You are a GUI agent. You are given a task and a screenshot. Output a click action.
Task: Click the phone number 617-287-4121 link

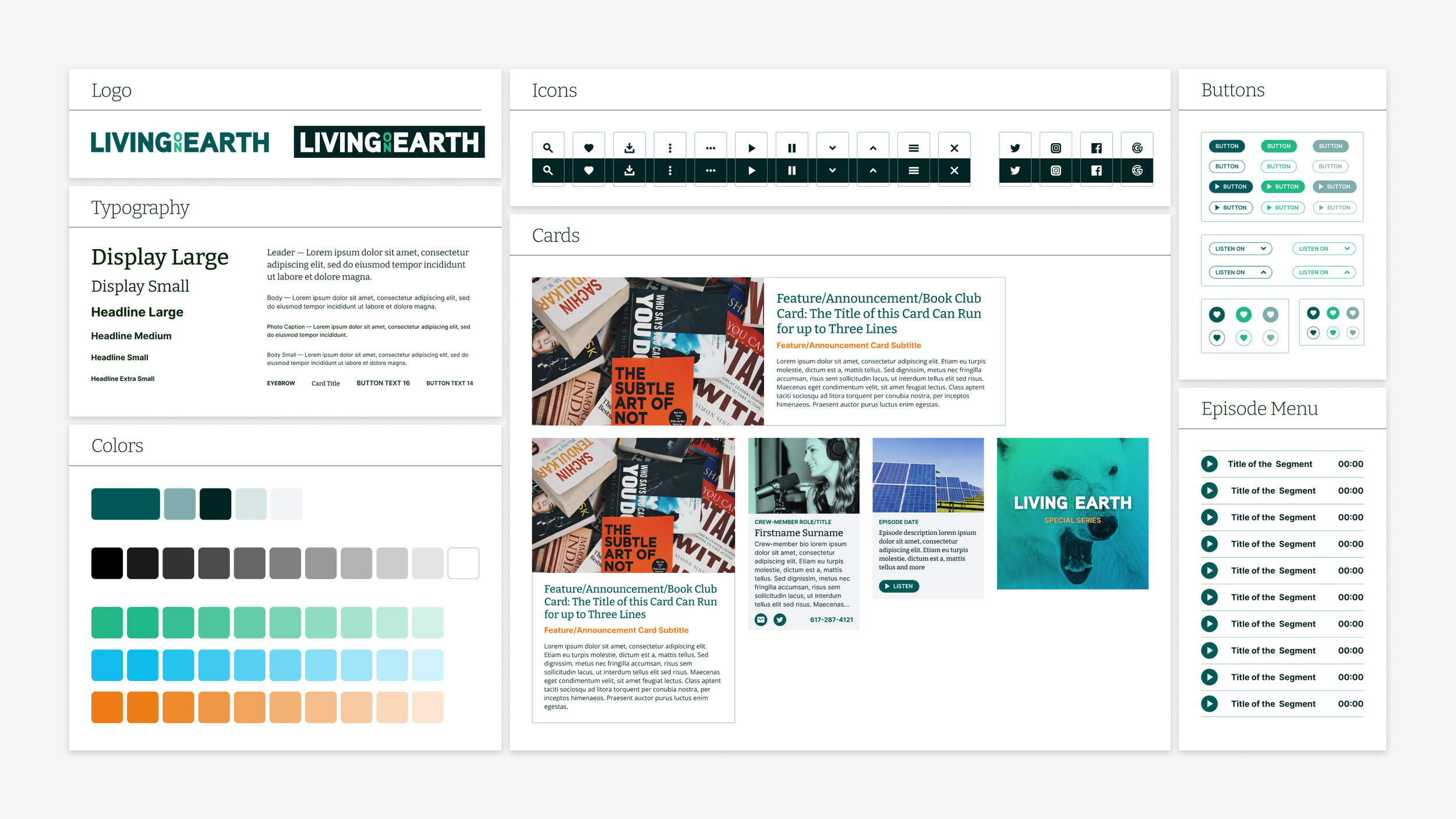tap(831, 620)
